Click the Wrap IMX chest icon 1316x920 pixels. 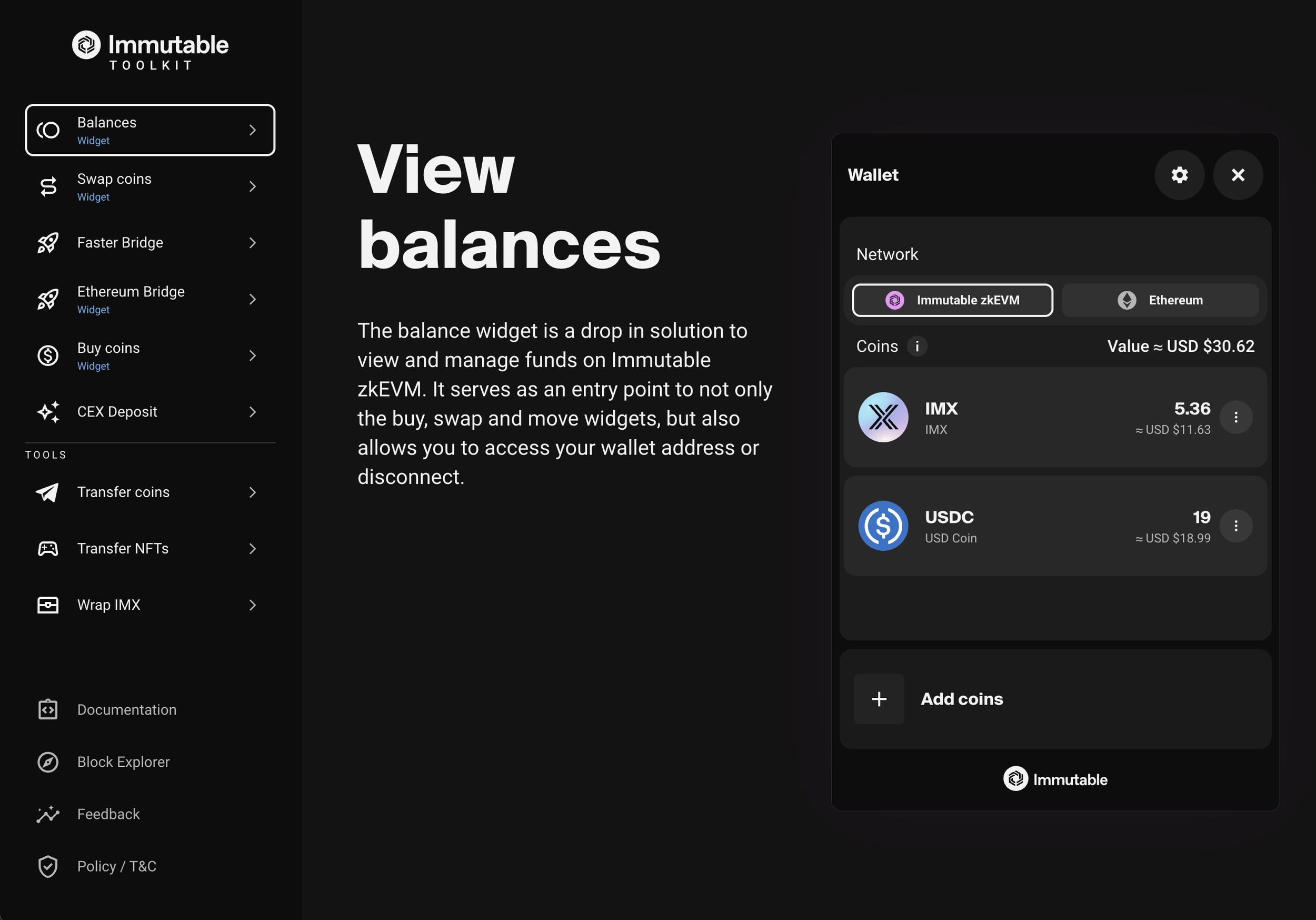48,605
